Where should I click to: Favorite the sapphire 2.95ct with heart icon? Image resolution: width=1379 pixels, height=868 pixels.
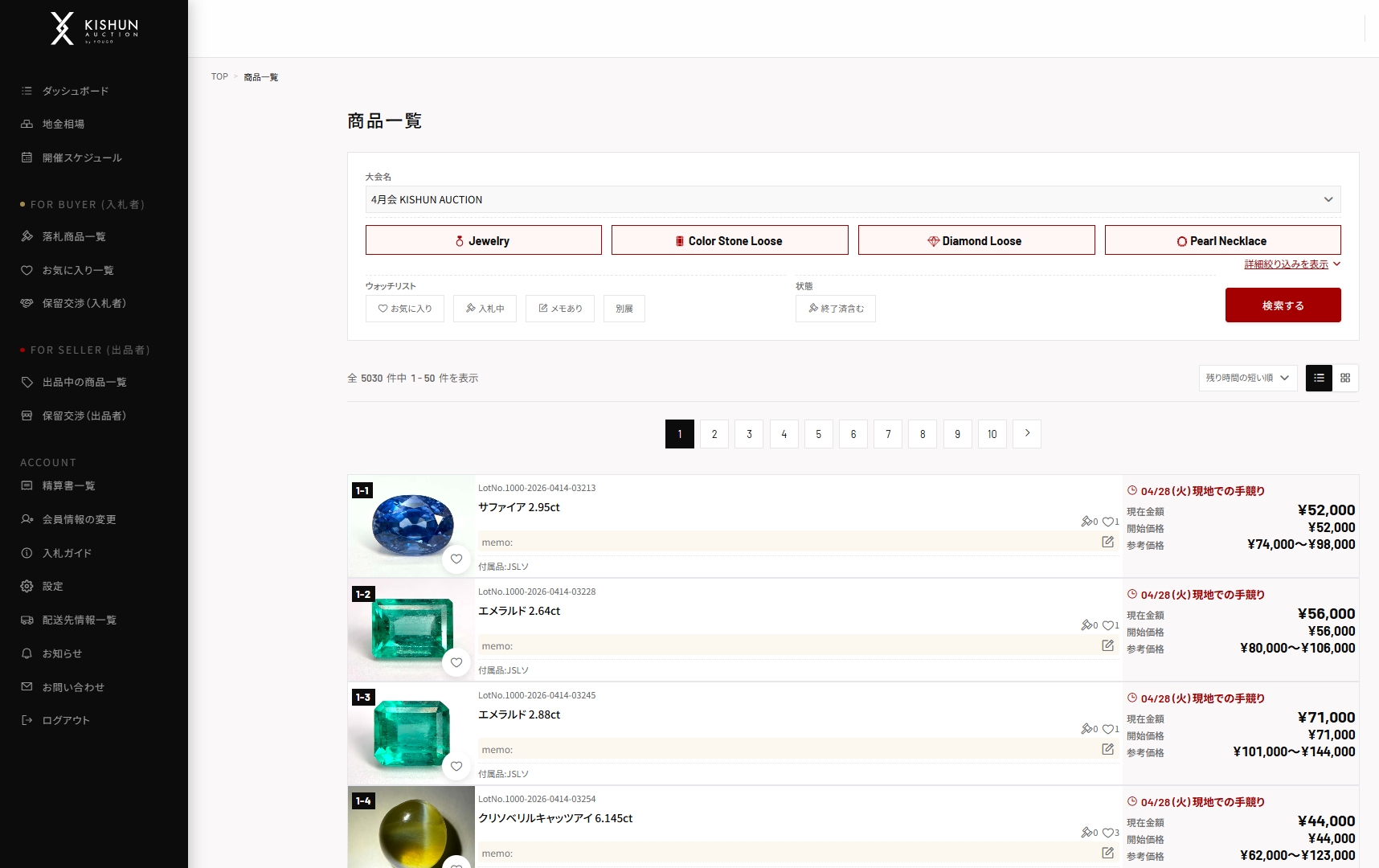456,559
